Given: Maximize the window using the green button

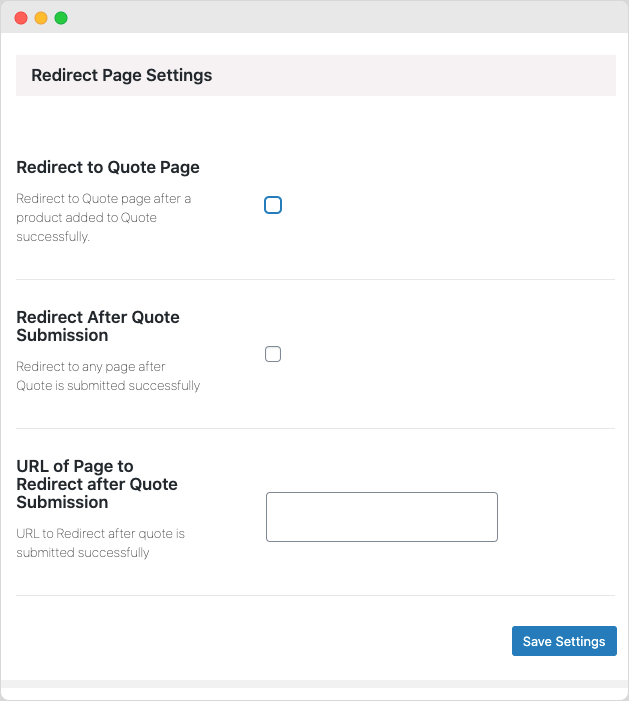Looking at the screenshot, I should [x=61, y=18].
